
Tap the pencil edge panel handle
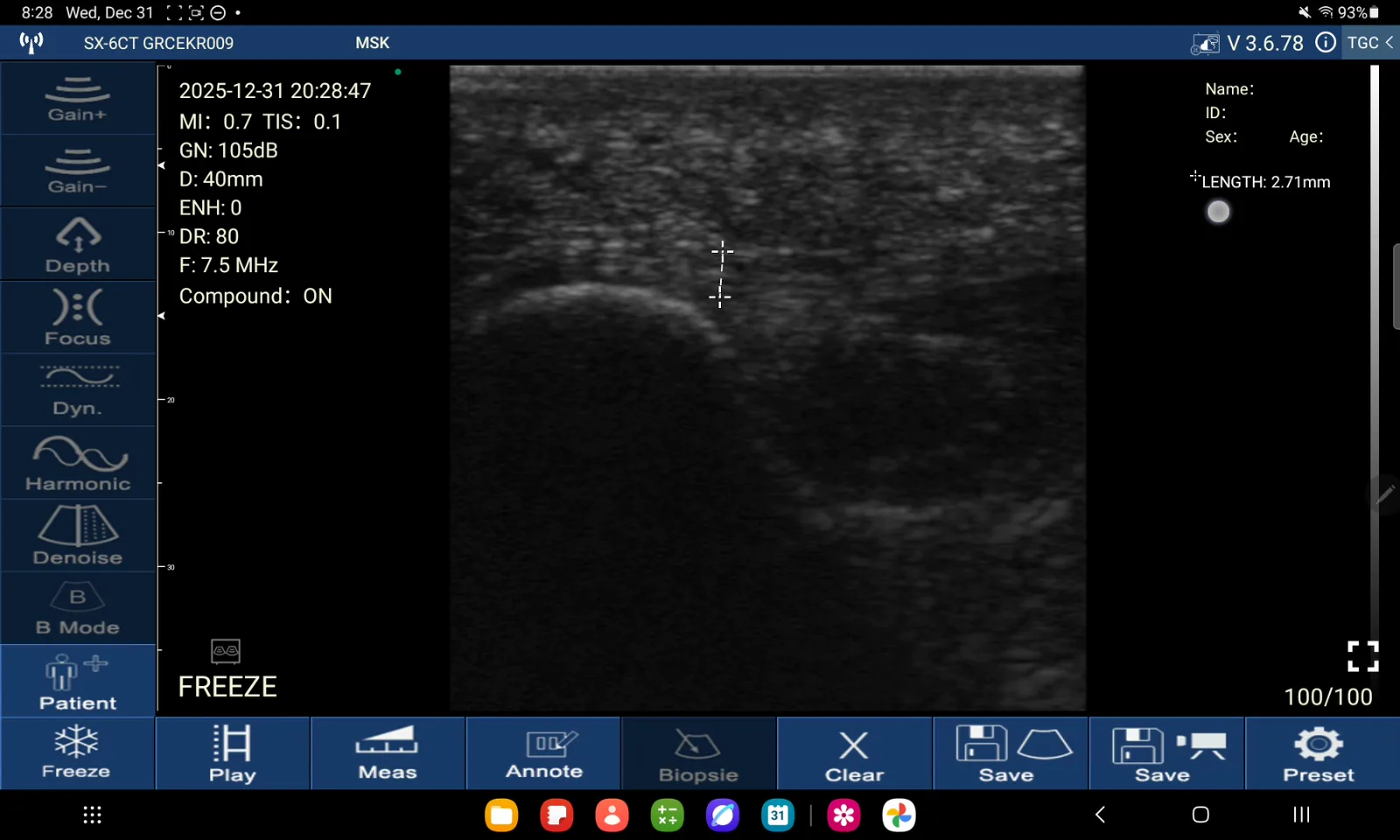pyautogui.click(x=1385, y=494)
